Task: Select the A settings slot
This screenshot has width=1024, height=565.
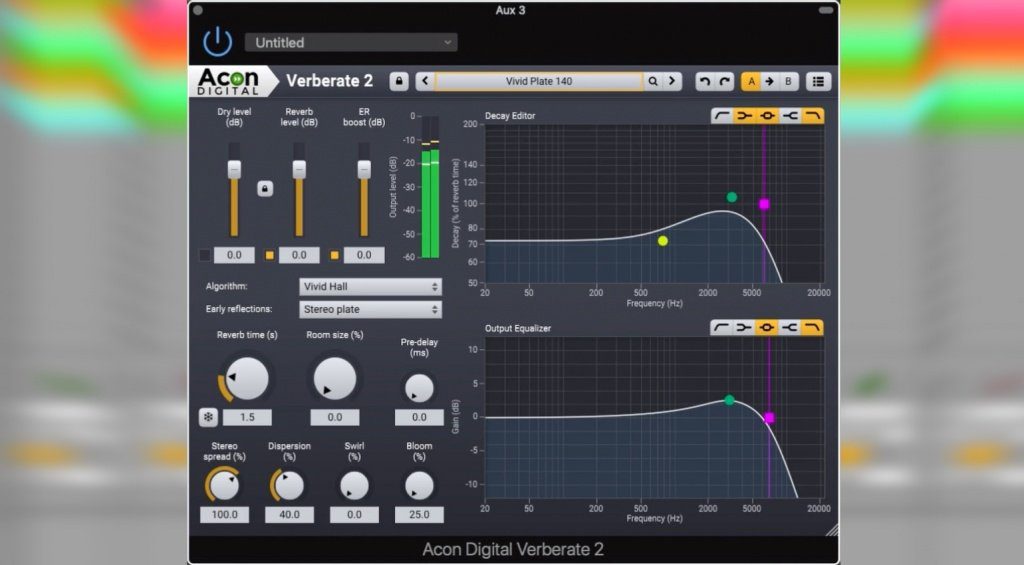Action: [x=751, y=82]
